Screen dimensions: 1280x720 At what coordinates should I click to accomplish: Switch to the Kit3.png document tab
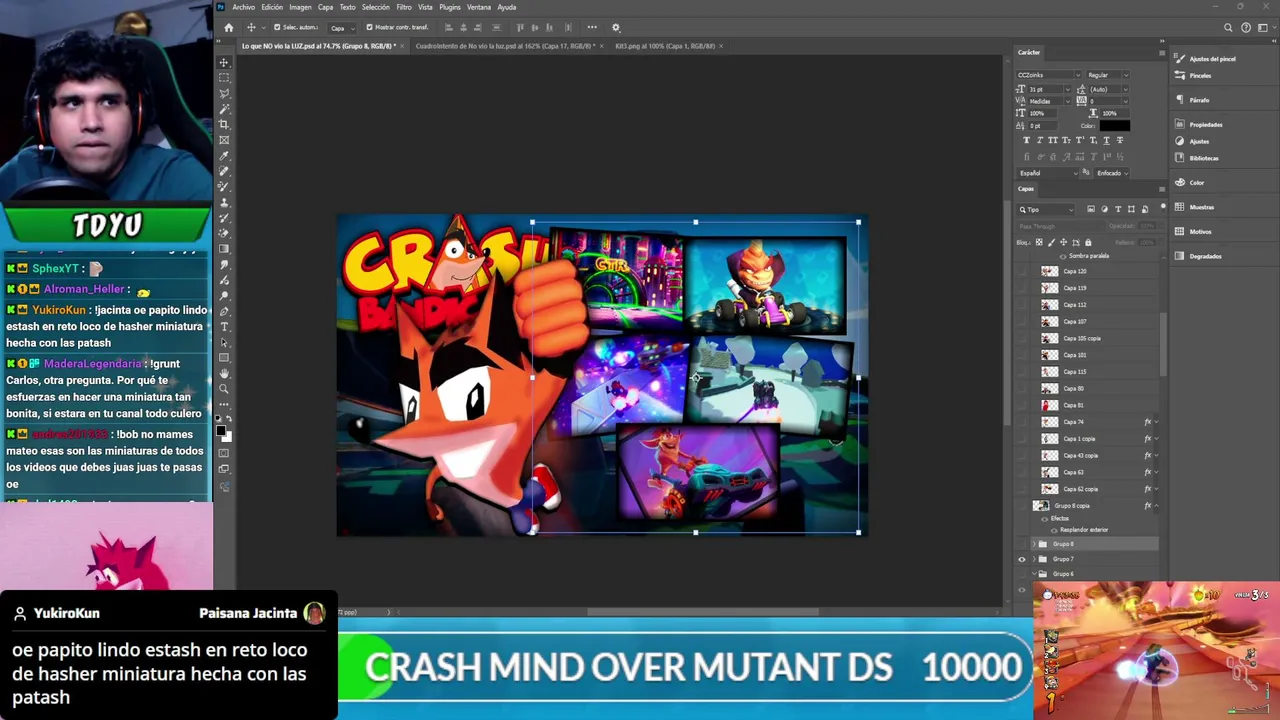[667, 46]
